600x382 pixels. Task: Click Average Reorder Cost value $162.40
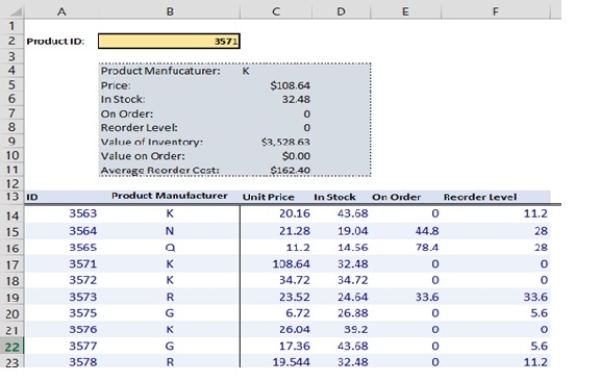click(290, 170)
